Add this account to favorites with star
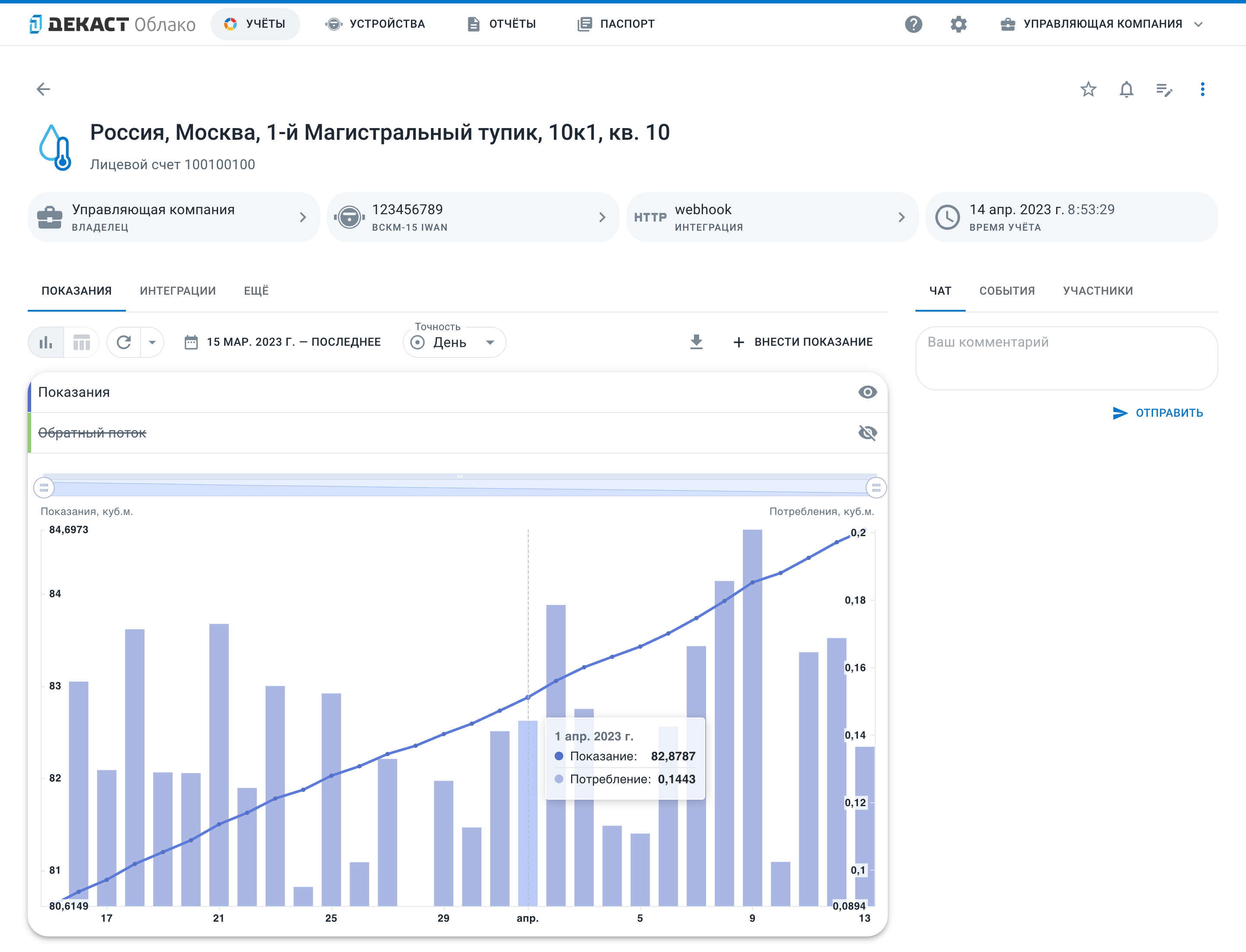The image size is (1246, 952). pyautogui.click(x=1088, y=89)
